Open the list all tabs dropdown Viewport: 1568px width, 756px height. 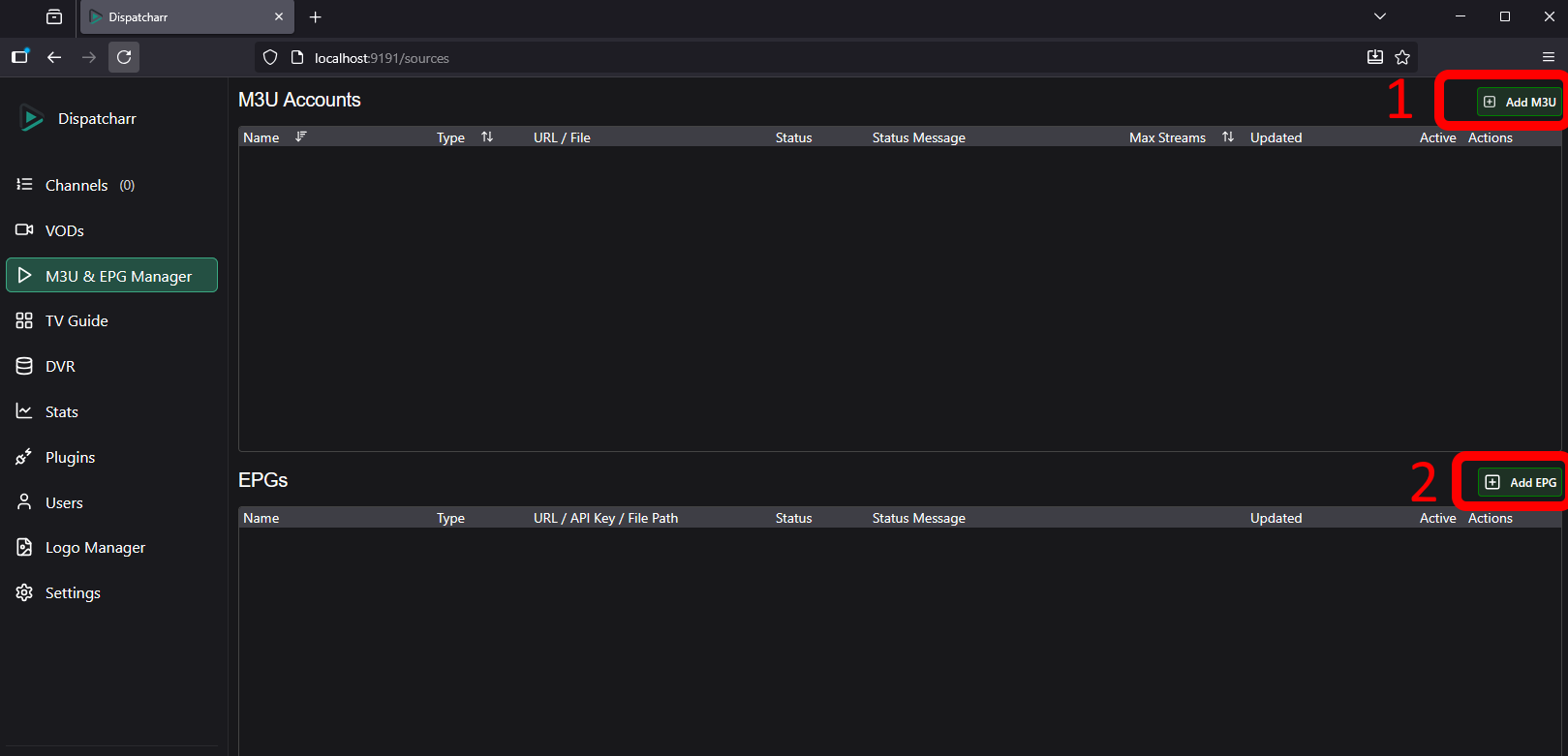click(x=1380, y=16)
